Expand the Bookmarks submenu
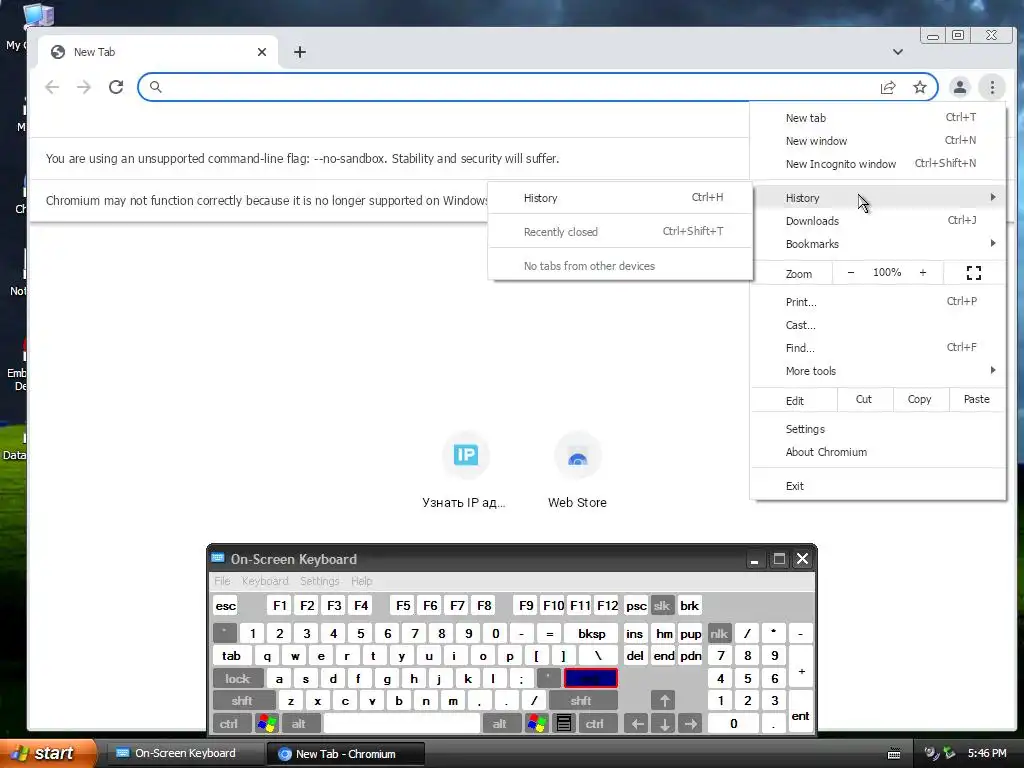This screenshot has width=1024, height=768. point(878,244)
